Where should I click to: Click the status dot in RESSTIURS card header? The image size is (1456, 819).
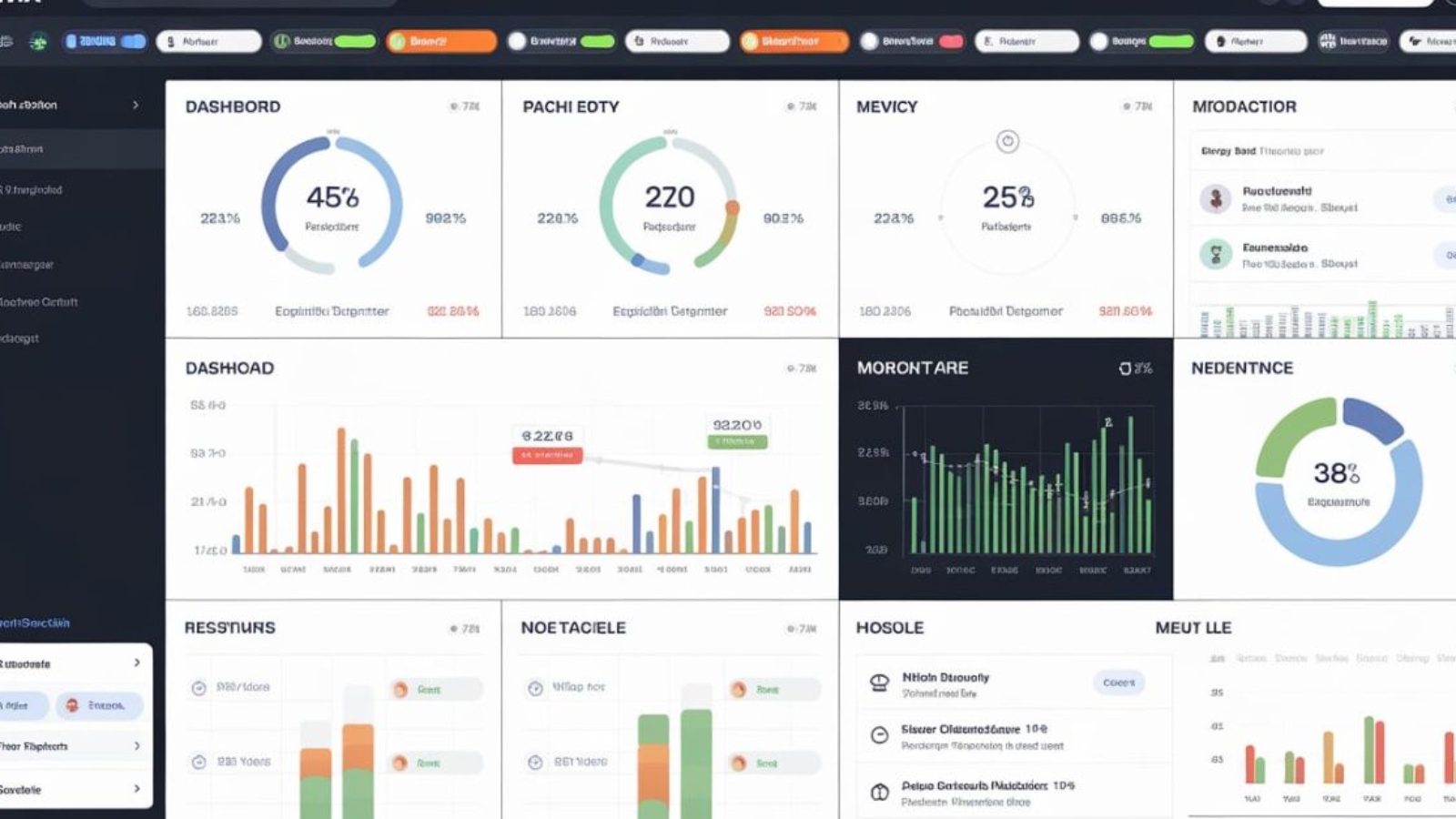453,629
